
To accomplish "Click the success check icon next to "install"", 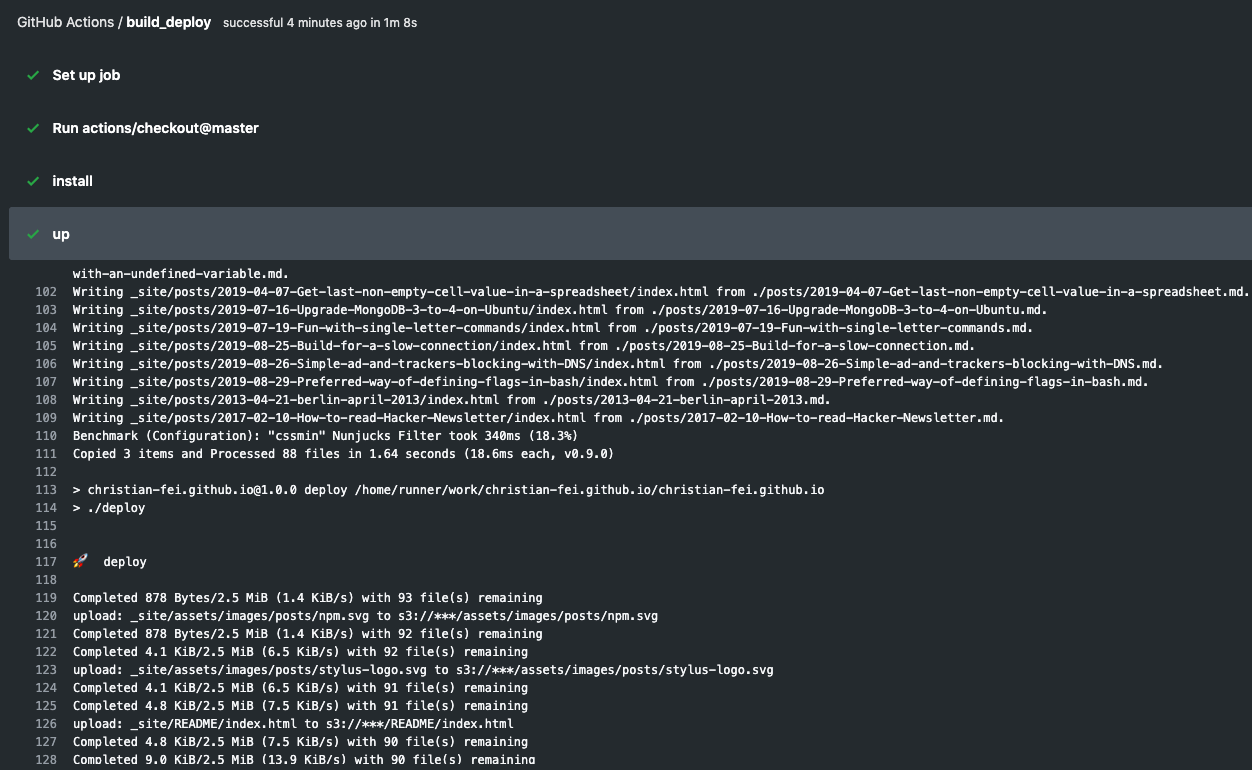I will [x=33, y=181].
